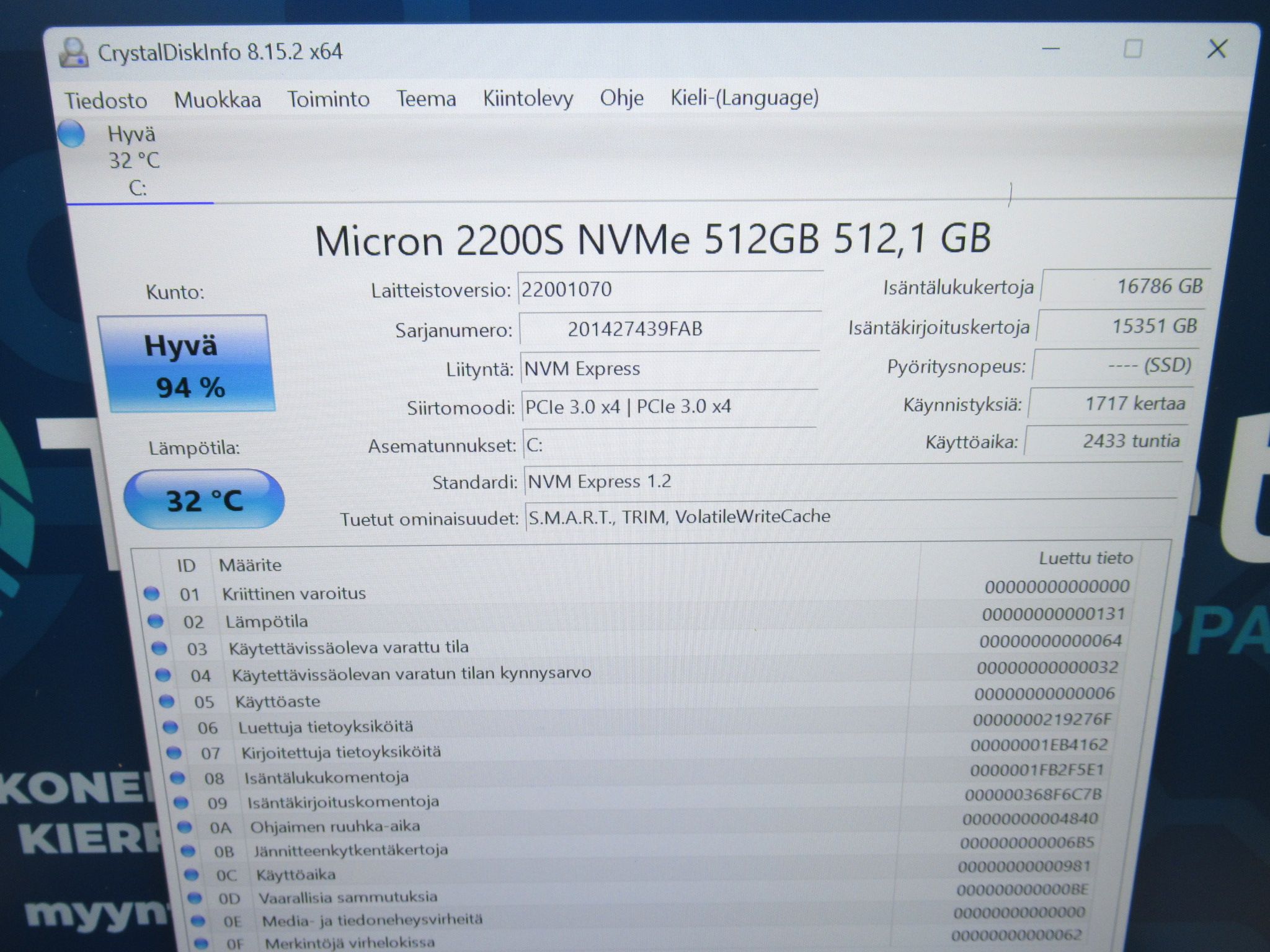Click the status dot for Isäntälukukomentoja row
Image resolution: width=1270 pixels, height=952 pixels.
pyautogui.click(x=177, y=777)
